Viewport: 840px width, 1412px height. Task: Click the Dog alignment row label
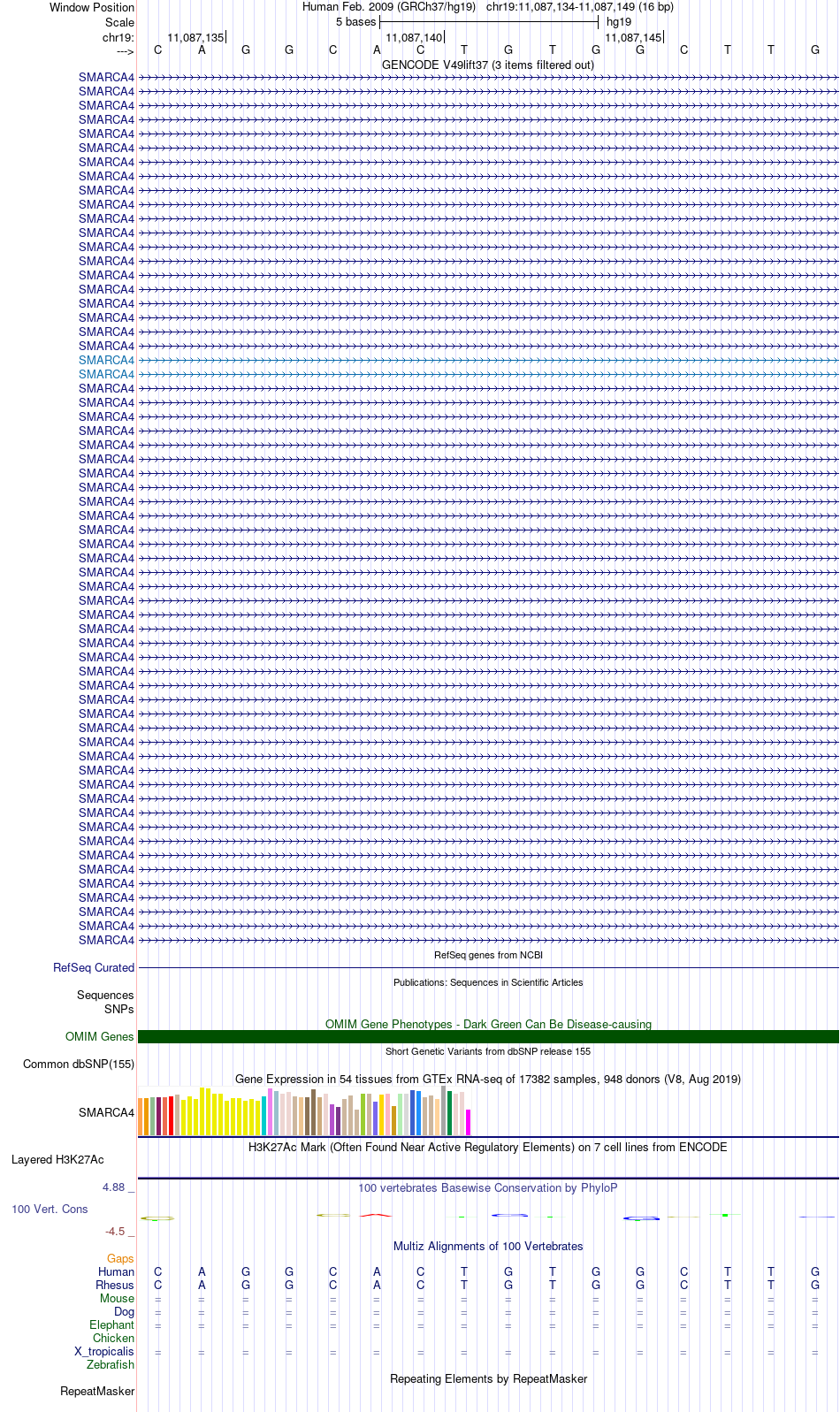click(x=124, y=1312)
